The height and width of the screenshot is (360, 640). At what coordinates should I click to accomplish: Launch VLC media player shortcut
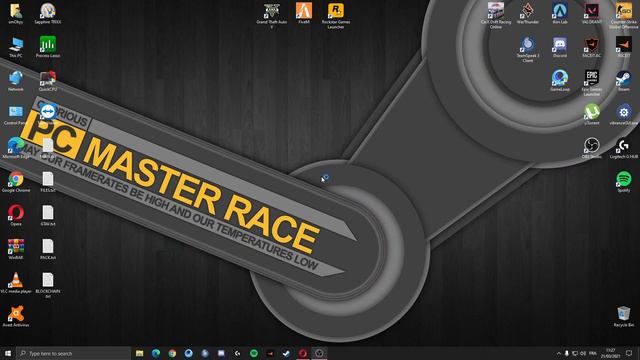pos(16,282)
